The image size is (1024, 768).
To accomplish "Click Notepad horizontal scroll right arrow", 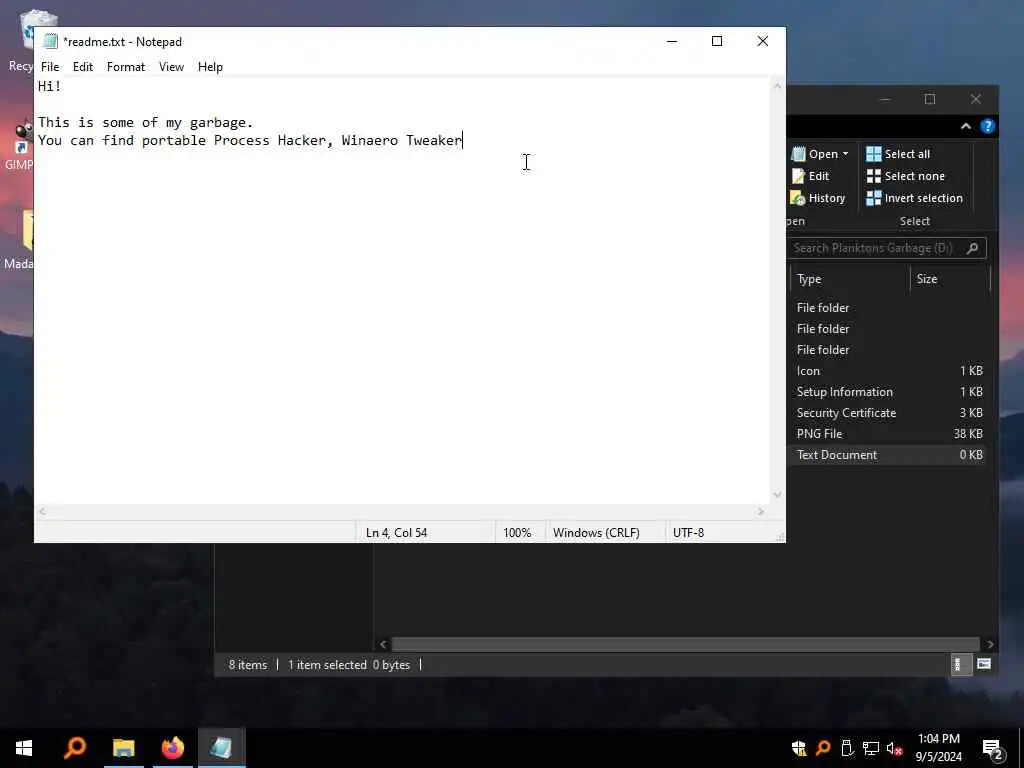I will coord(761,512).
